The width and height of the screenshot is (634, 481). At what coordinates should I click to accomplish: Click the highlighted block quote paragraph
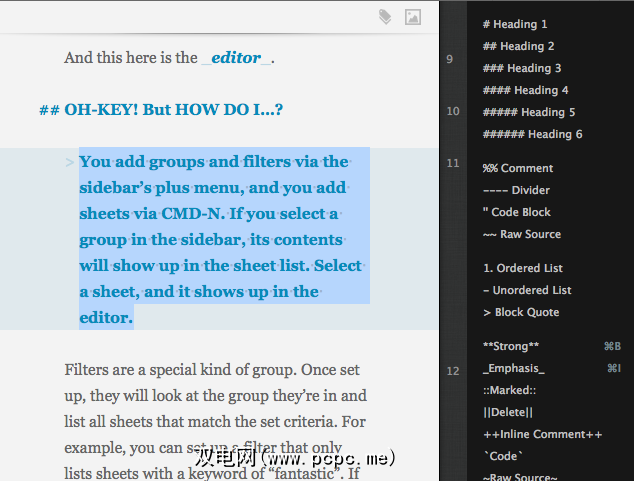[222, 240]
